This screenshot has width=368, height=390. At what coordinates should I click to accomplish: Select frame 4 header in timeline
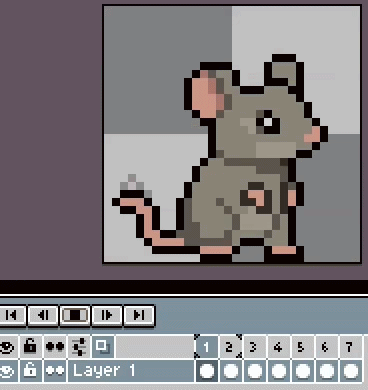[x=278, y=347]
